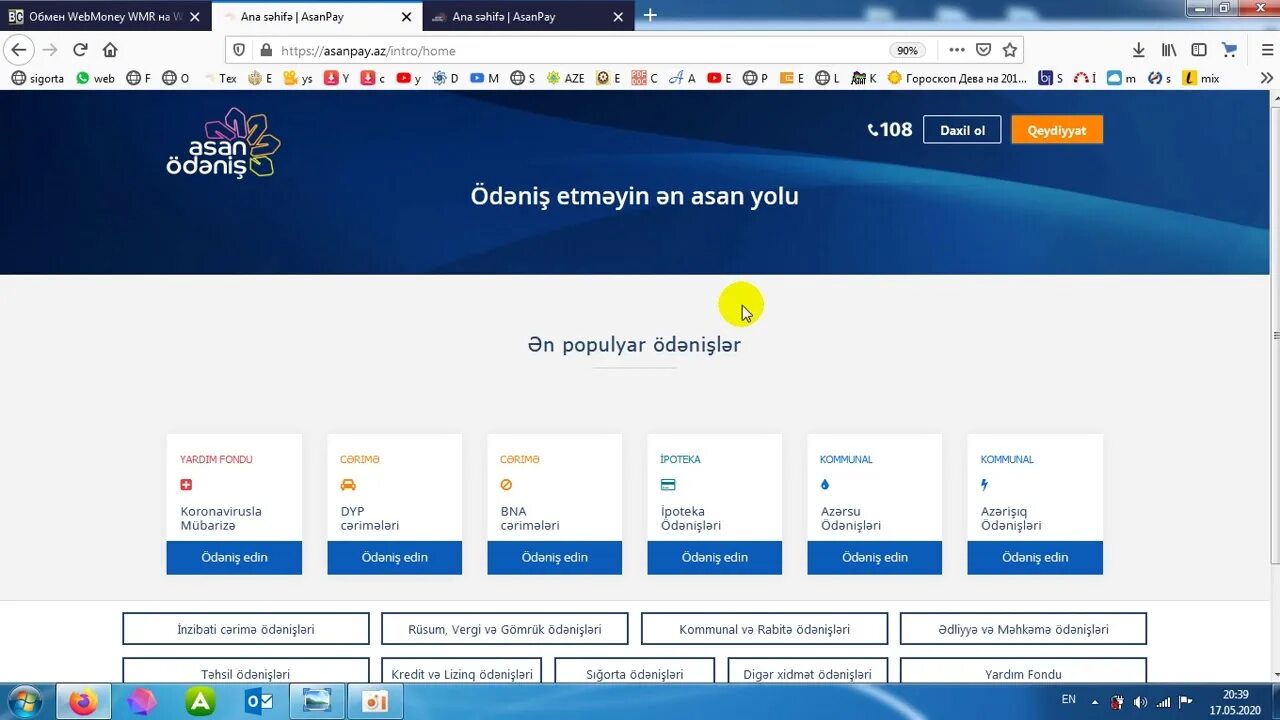1280x720 pixels.
Task: Click the padlock site security icon
Action: tap(265, 50)
